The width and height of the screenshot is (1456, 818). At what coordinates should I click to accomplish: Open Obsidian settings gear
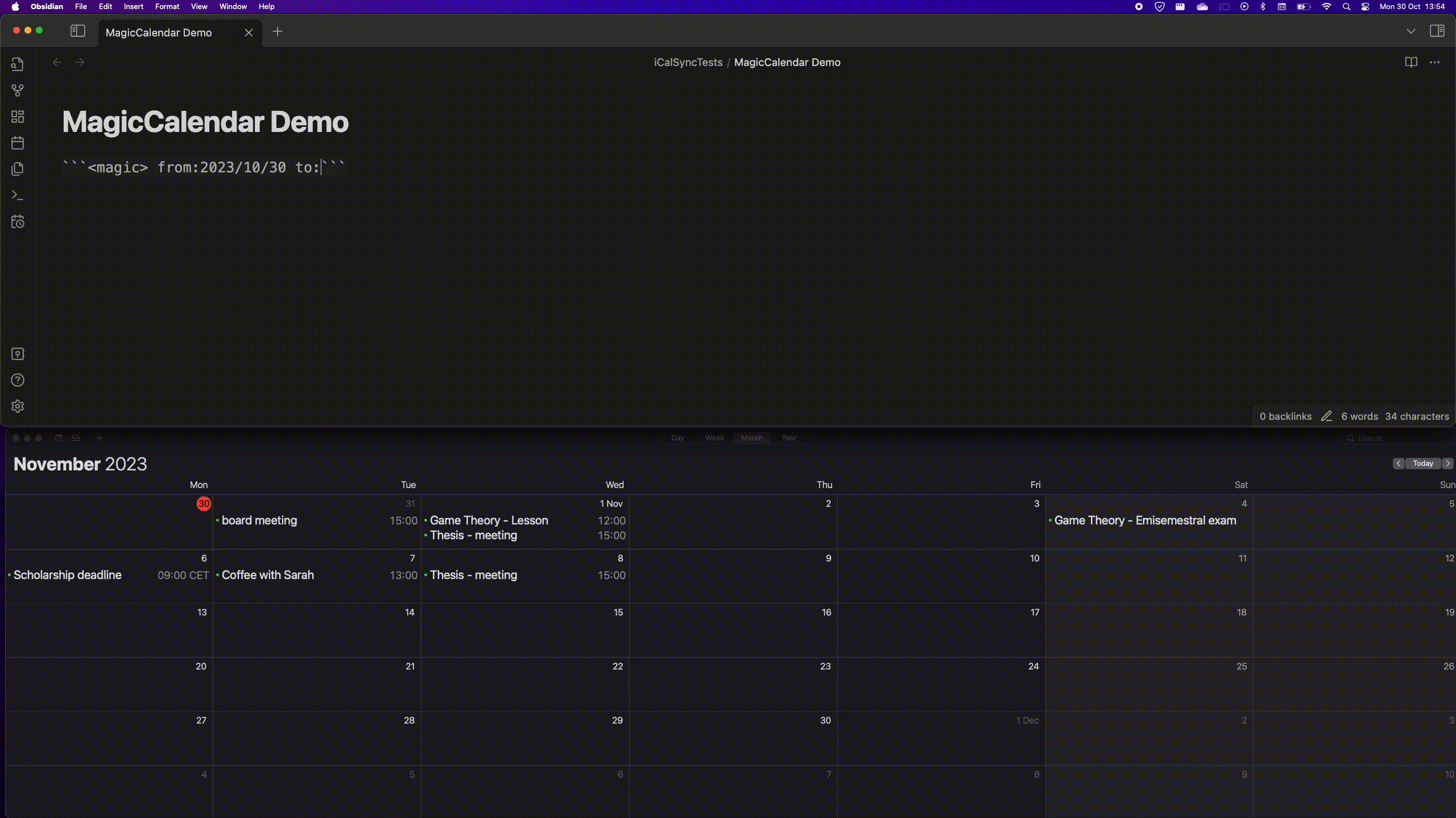(x=18, y=406)
